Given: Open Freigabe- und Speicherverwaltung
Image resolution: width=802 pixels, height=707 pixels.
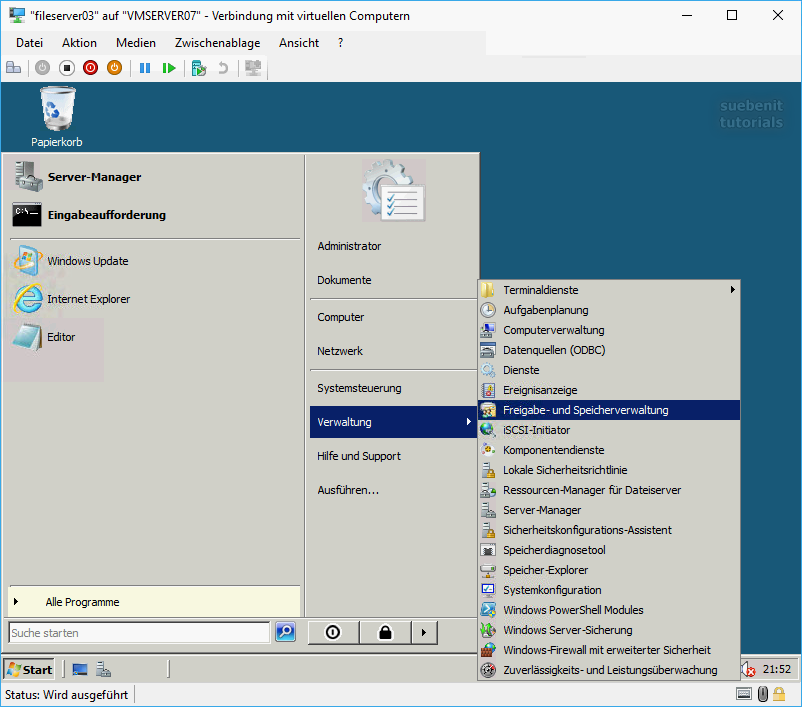Looking at the screenshot, I should coord(609,410).
